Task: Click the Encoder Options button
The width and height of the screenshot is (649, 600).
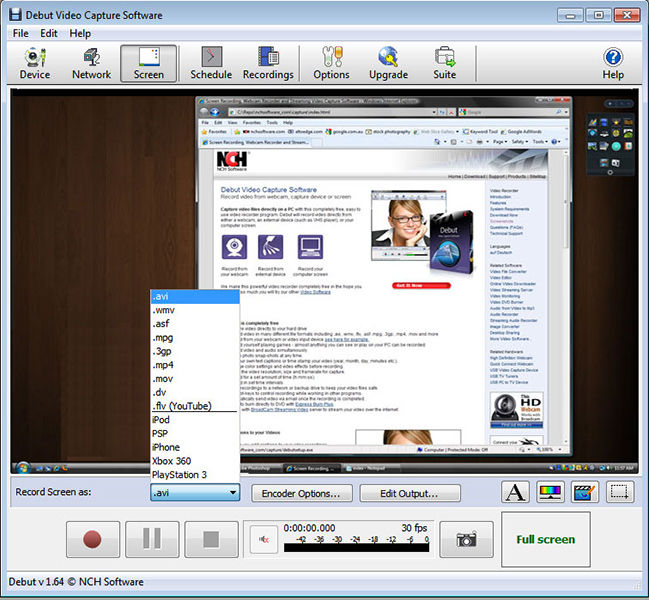Action: pyautogui.click(x=301, y=493)
